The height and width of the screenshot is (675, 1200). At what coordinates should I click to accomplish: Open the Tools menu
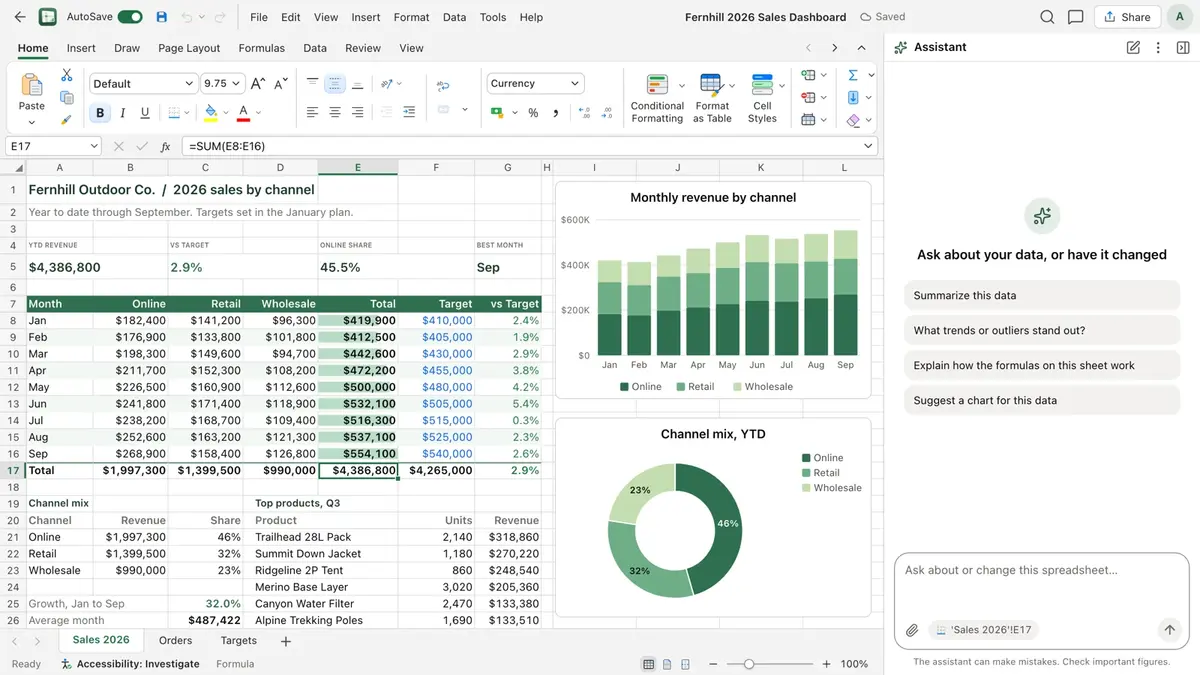pos(493,17)
